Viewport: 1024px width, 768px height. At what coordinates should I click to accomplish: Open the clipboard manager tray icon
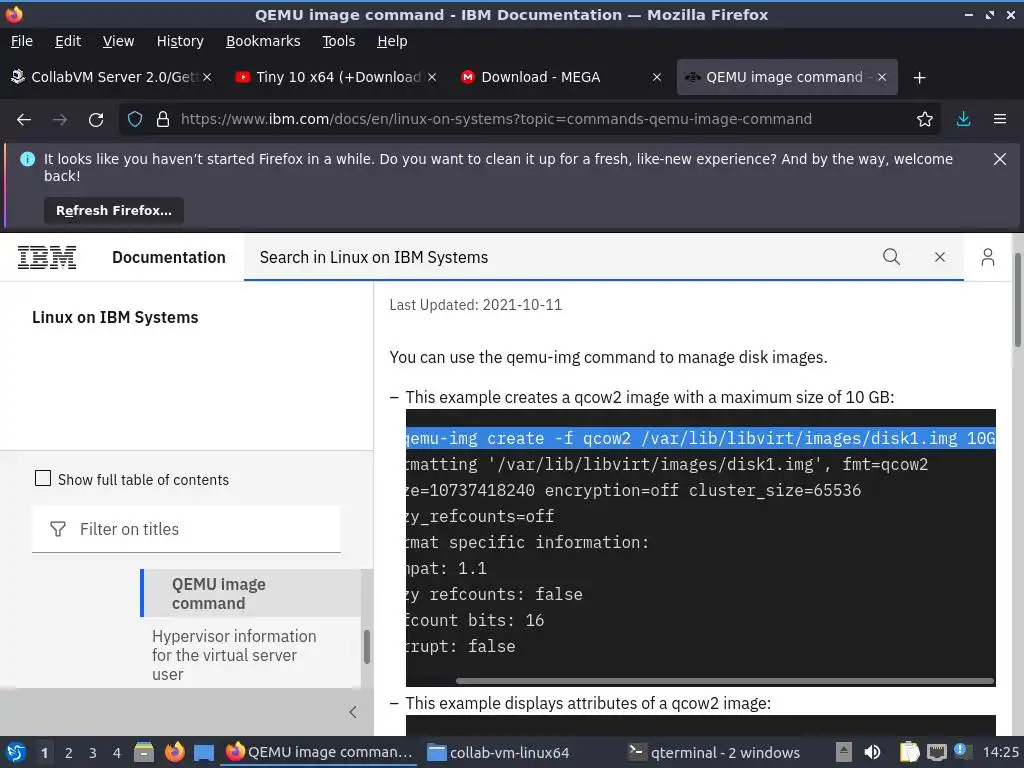click(909, 752)
